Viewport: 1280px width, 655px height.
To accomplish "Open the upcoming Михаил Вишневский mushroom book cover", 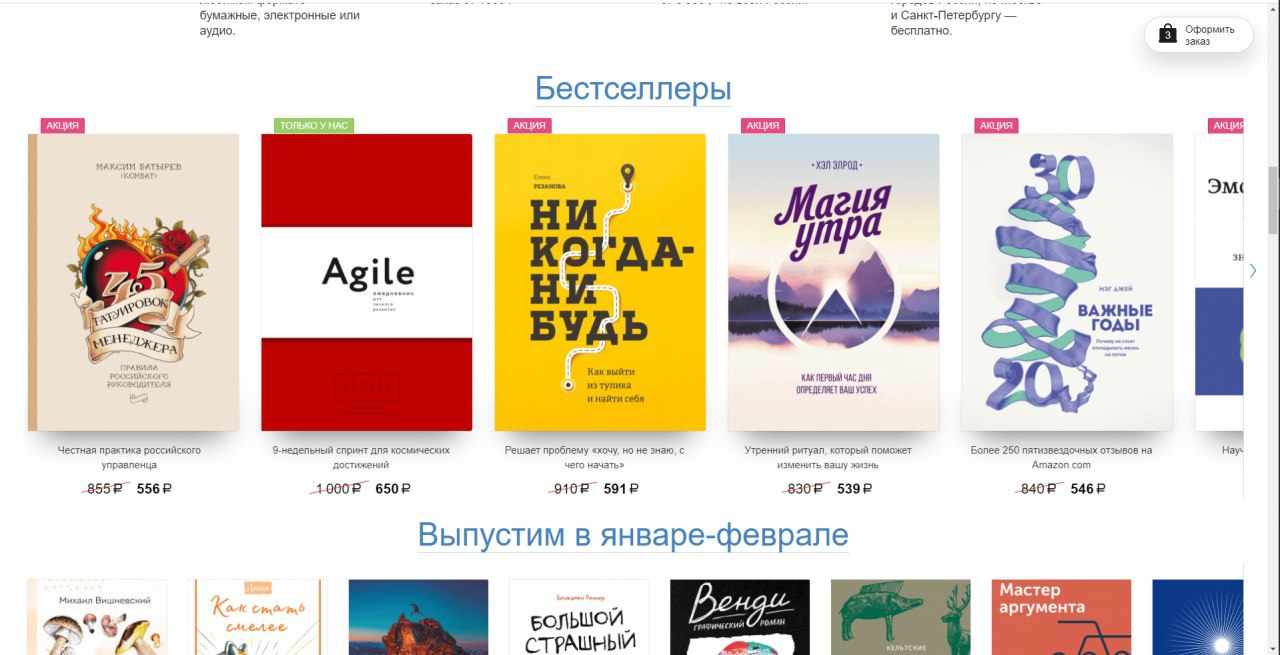I will tap(97, 617).
